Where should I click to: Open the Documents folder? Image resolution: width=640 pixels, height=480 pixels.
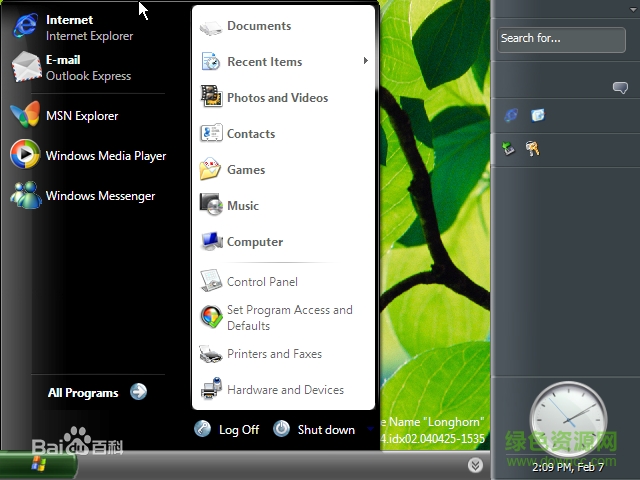tap(258, 26)
